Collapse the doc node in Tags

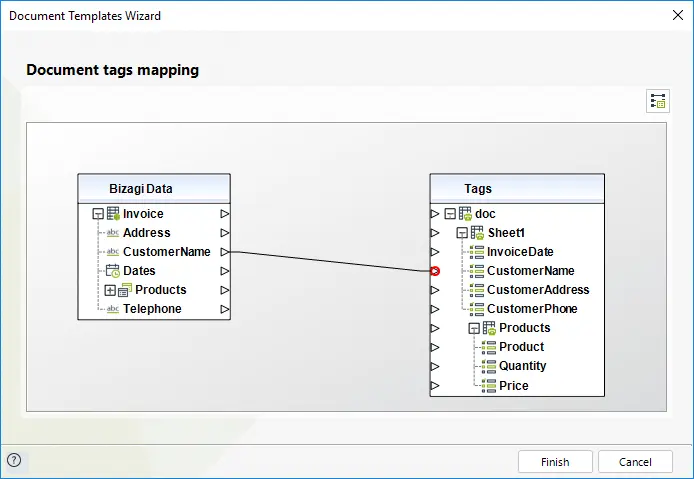pyautogui.click(x=450, y=214)
